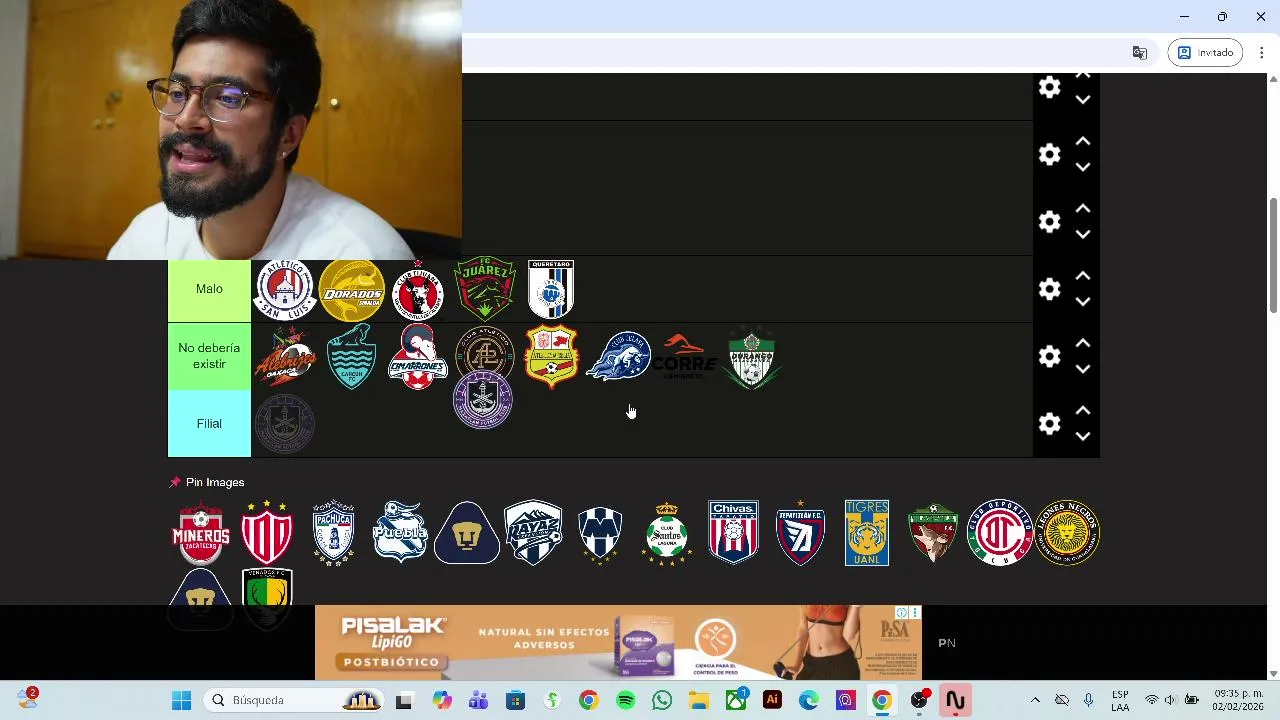1280x720 pixels.
Task: Open the Windows Start menu
Action: tap(181, 700)
